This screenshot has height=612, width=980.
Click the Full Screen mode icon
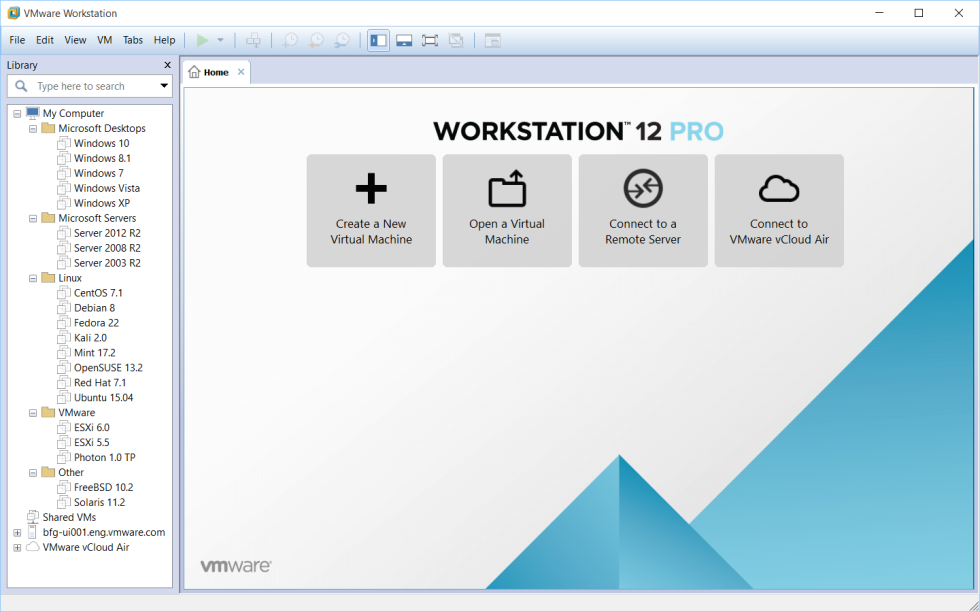point(430,41)
